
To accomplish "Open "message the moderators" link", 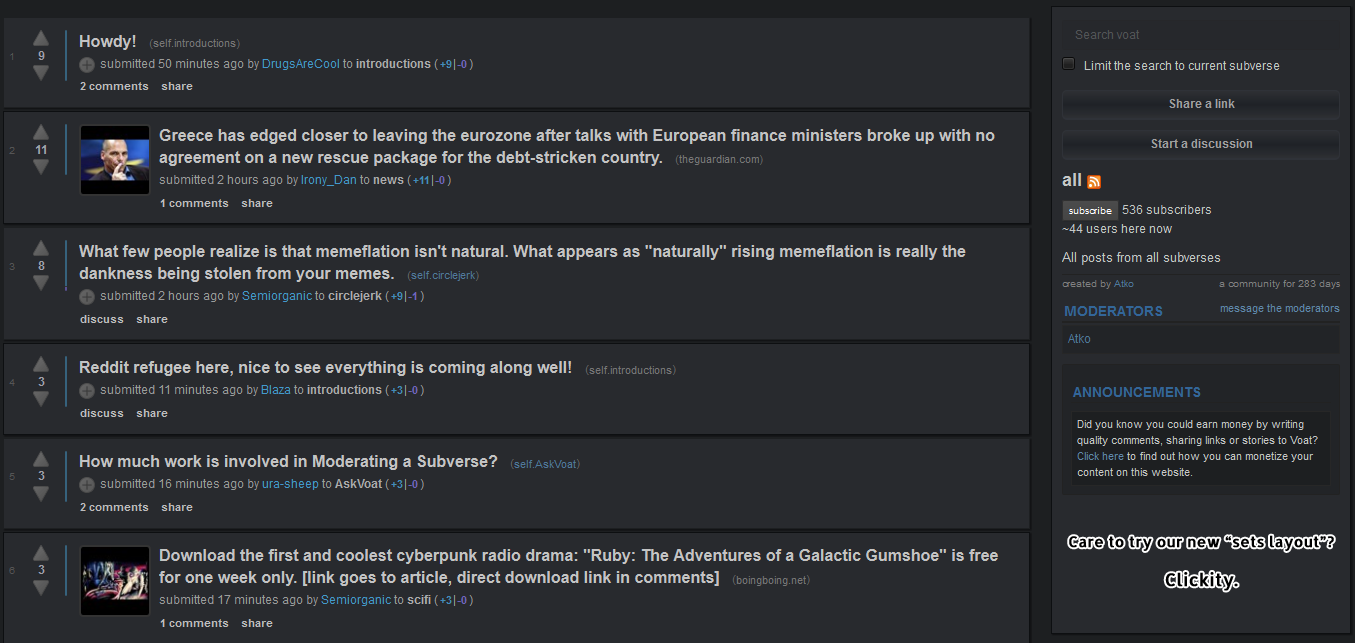I will tap(1279, 308).
